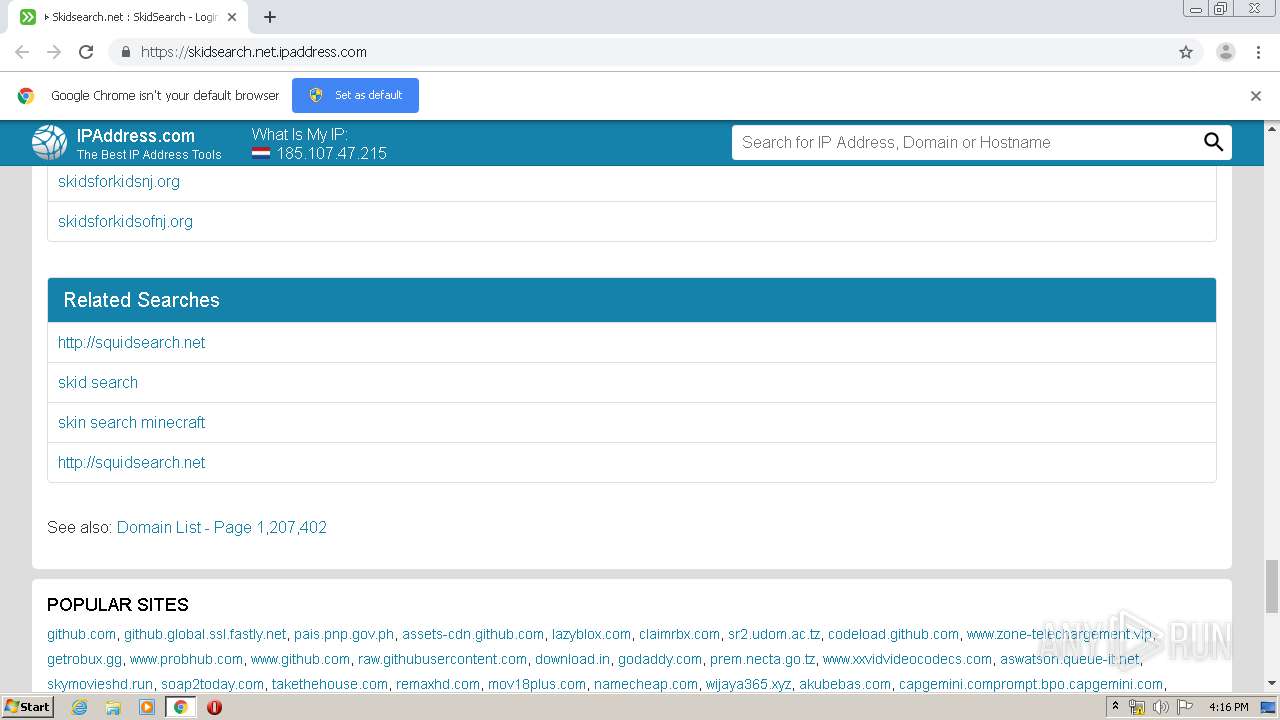Open the IPAddress.com title link

tap(136, 136)
